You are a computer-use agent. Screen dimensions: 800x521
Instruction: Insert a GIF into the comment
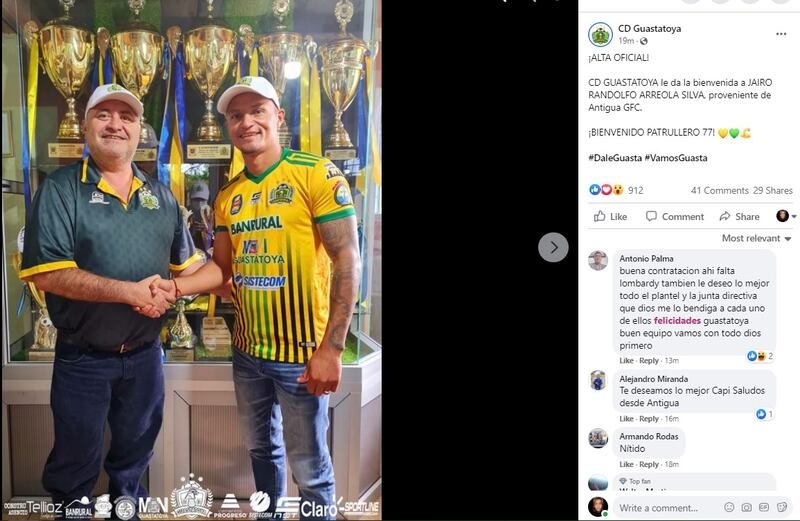pyautogui.click(x=764, y=507)
